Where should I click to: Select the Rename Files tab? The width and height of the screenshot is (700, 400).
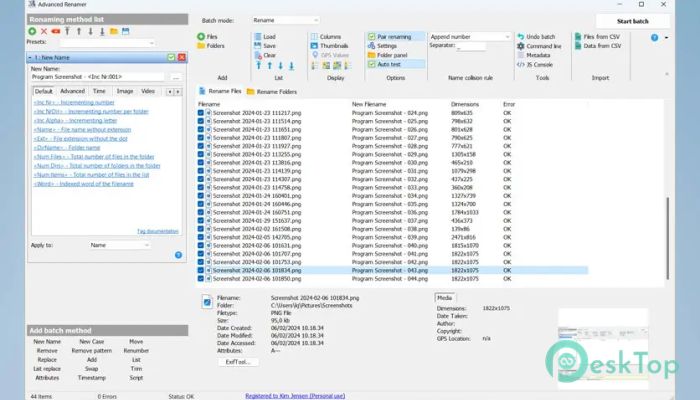220,91
